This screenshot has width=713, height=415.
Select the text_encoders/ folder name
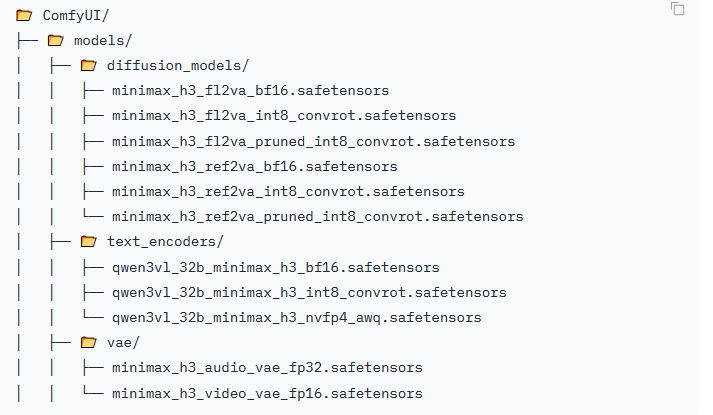click(165, 242)
